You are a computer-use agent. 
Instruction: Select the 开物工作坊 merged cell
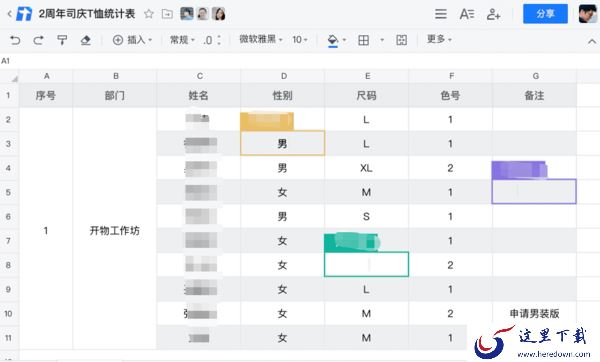pyautogui.click(x=115, y=229)
